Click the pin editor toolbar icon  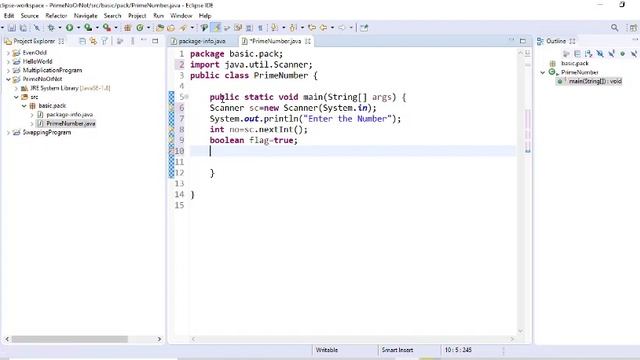coord(364,28)
